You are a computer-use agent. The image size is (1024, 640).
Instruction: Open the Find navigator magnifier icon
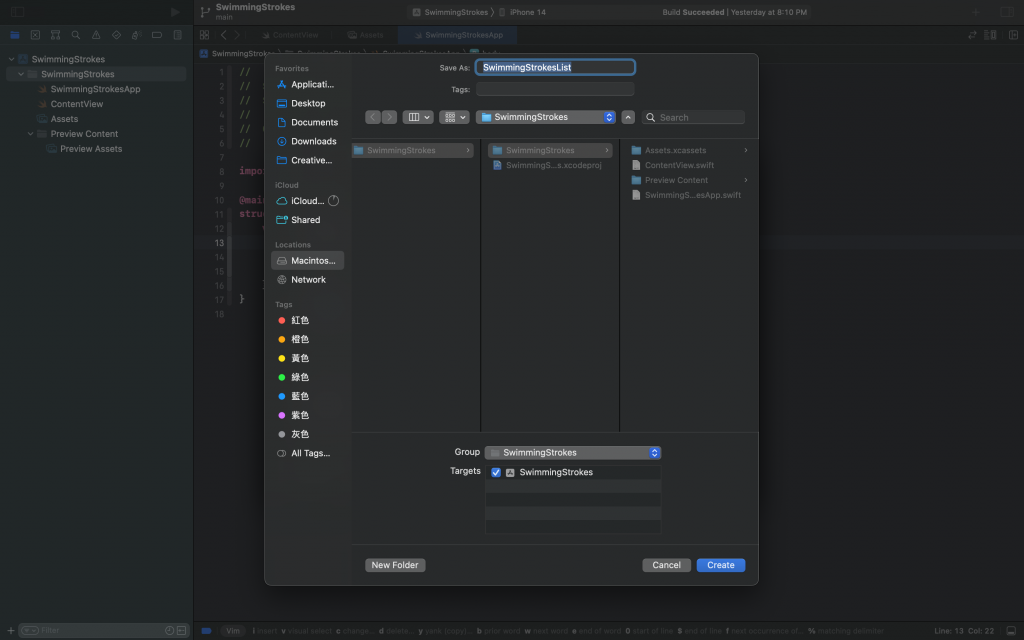point(76,35)
